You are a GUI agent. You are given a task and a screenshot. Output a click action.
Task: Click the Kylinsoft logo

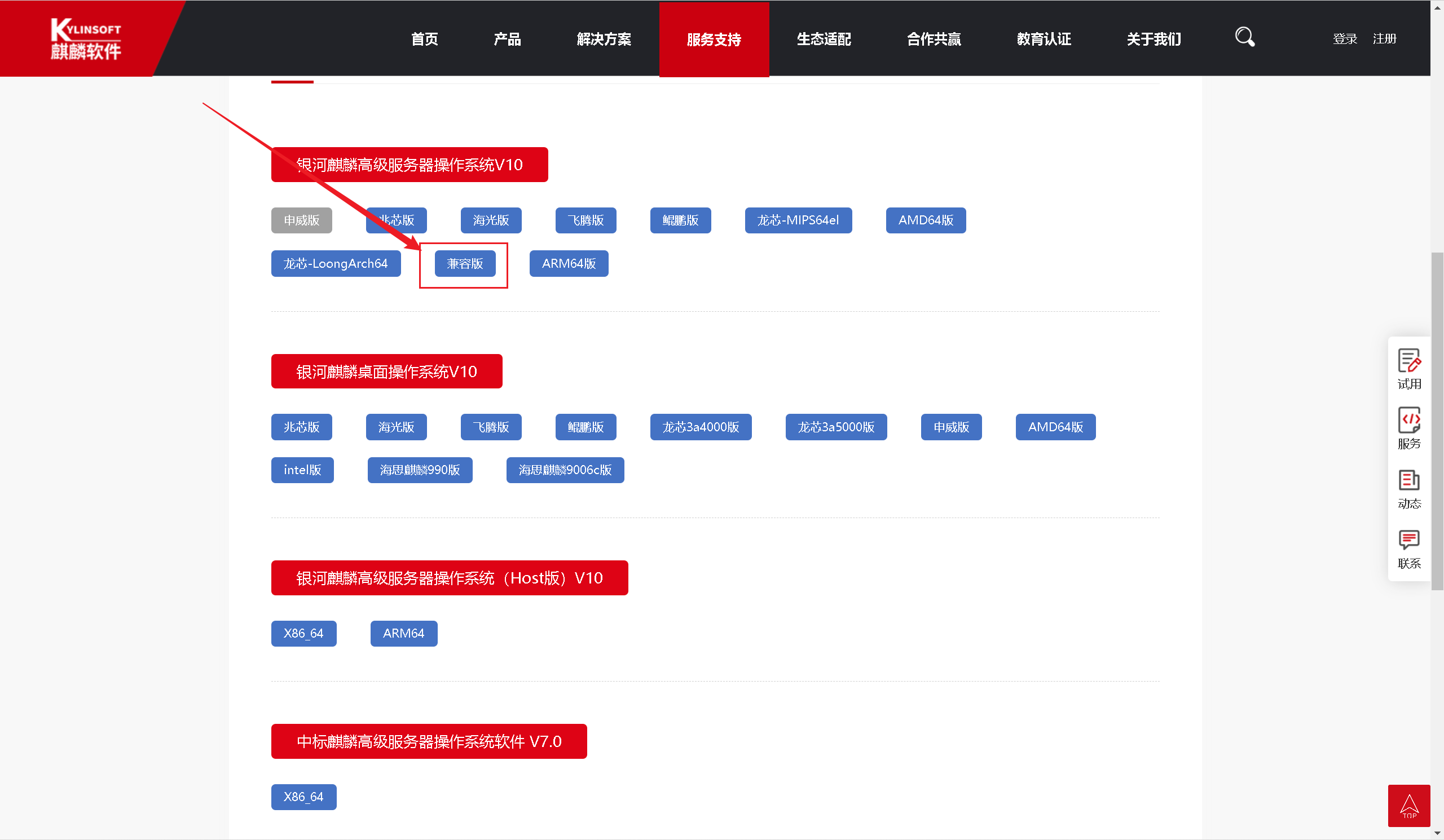[86, 39]
